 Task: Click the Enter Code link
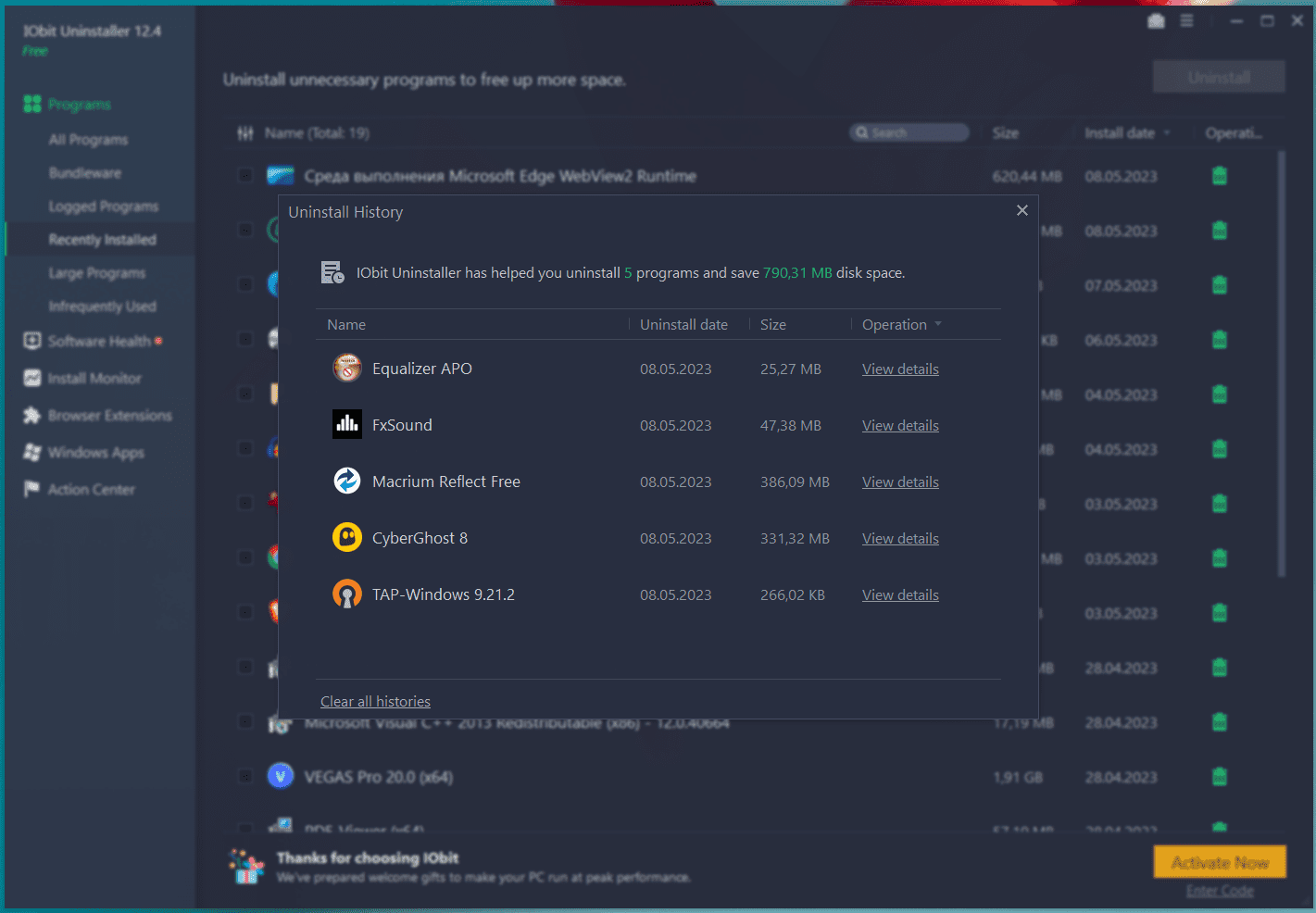pos(1220,891)
